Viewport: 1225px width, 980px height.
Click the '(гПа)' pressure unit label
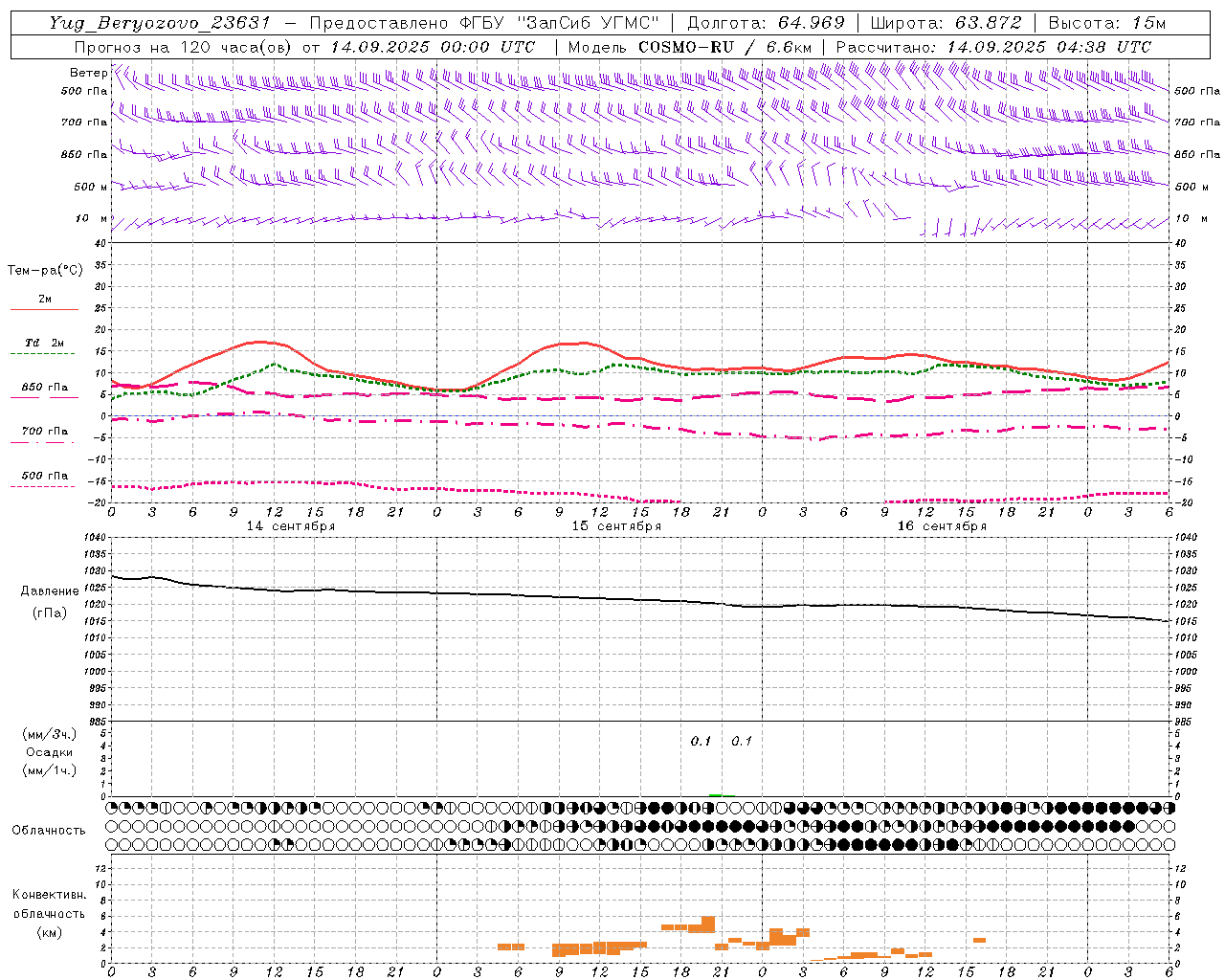50,612
